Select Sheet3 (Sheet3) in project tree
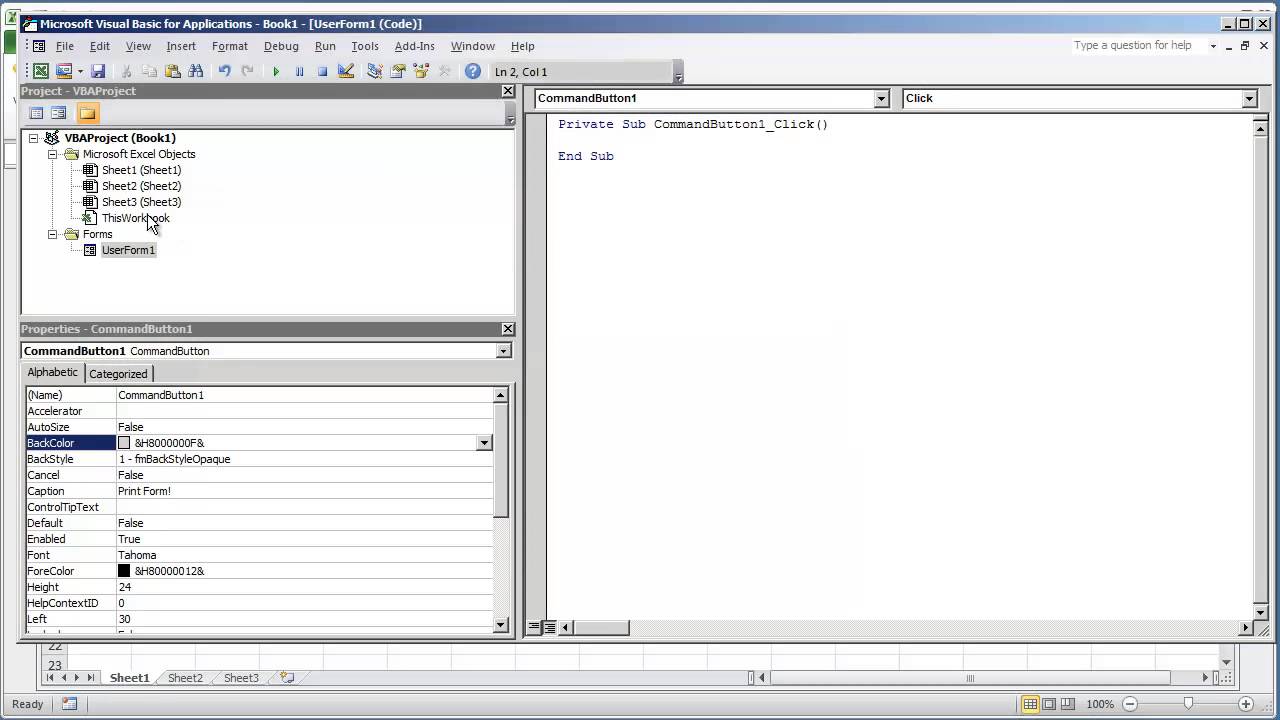The width and height of the screenshot is (1280, 720). [141, 202]
